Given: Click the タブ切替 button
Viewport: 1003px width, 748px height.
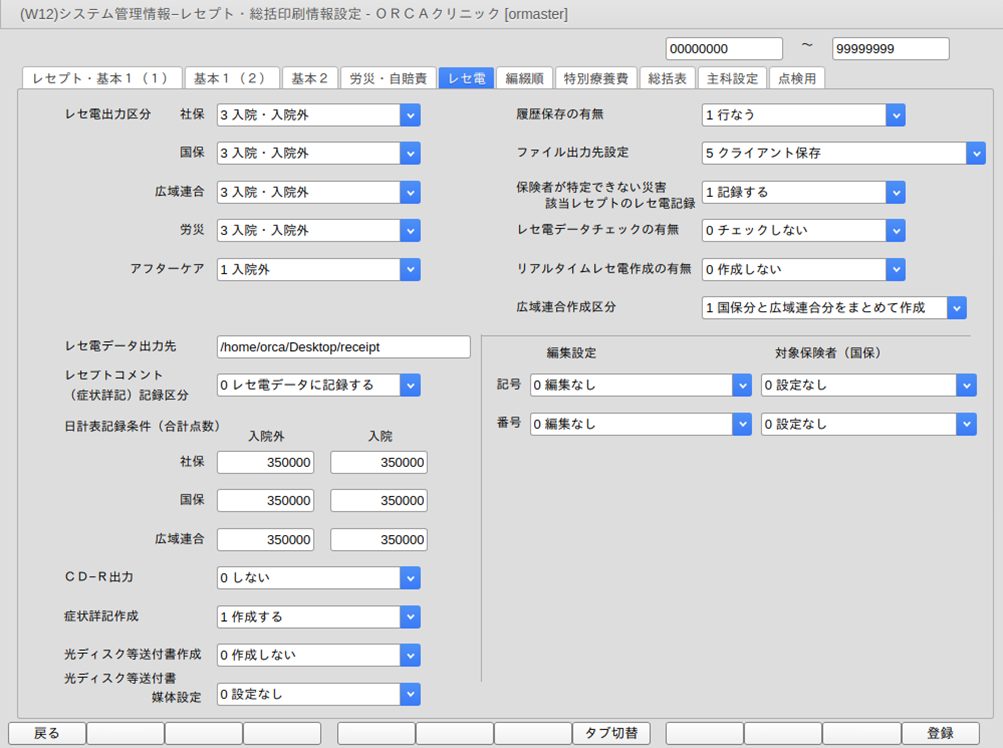Looking at the screenshot, I should click(611, 733).
